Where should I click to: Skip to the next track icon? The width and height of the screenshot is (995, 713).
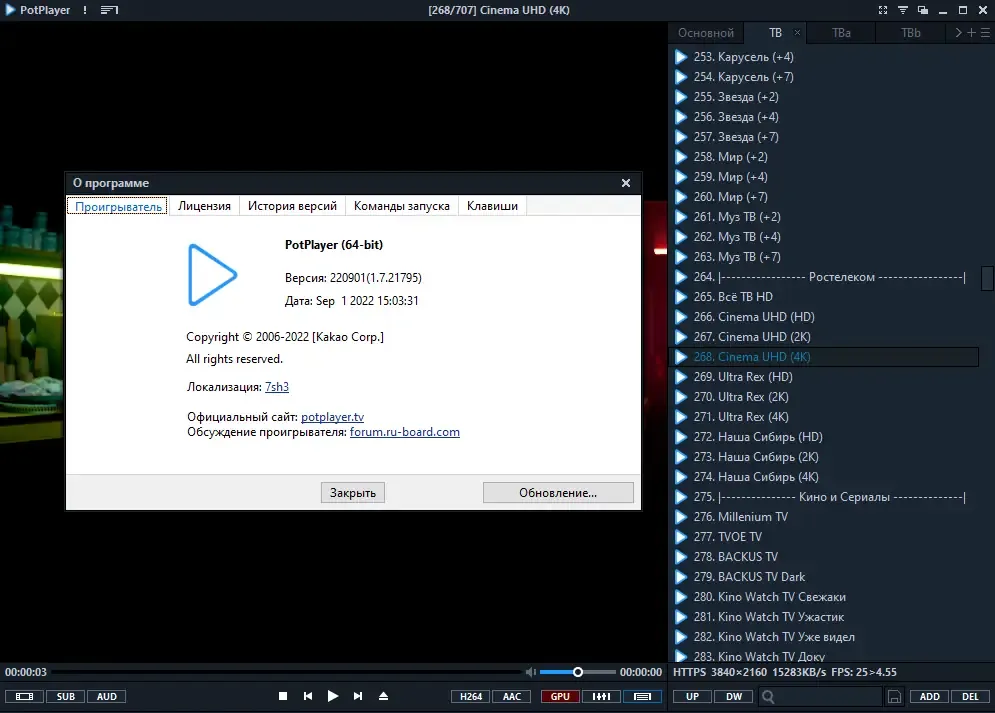pyautogui.click(x=358, y=696)
